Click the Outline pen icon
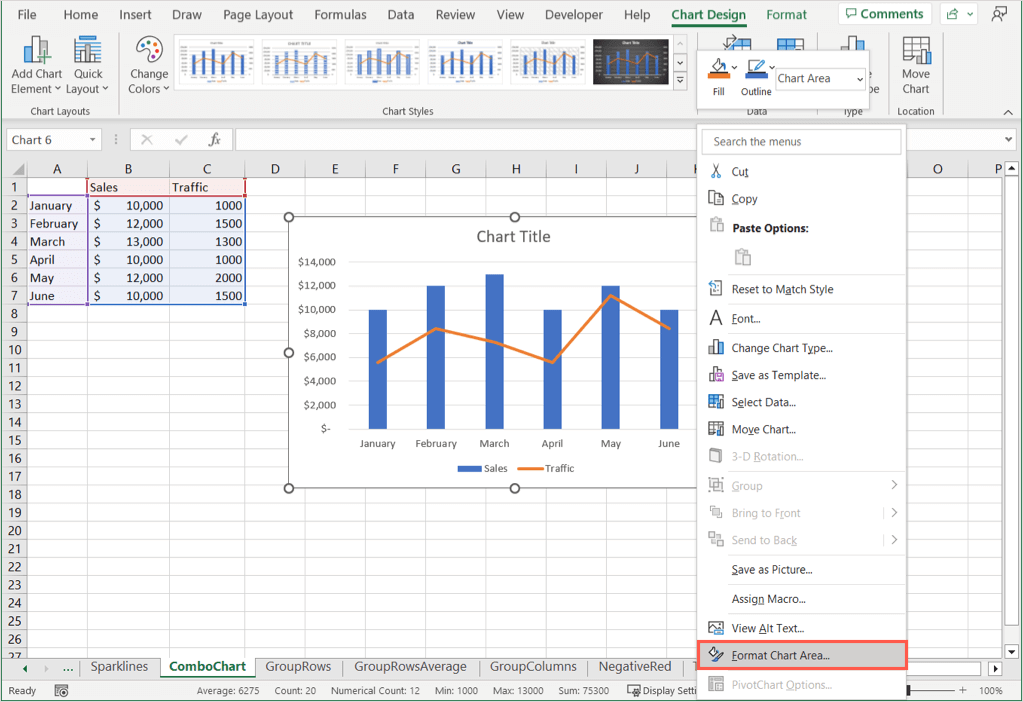 755,70
